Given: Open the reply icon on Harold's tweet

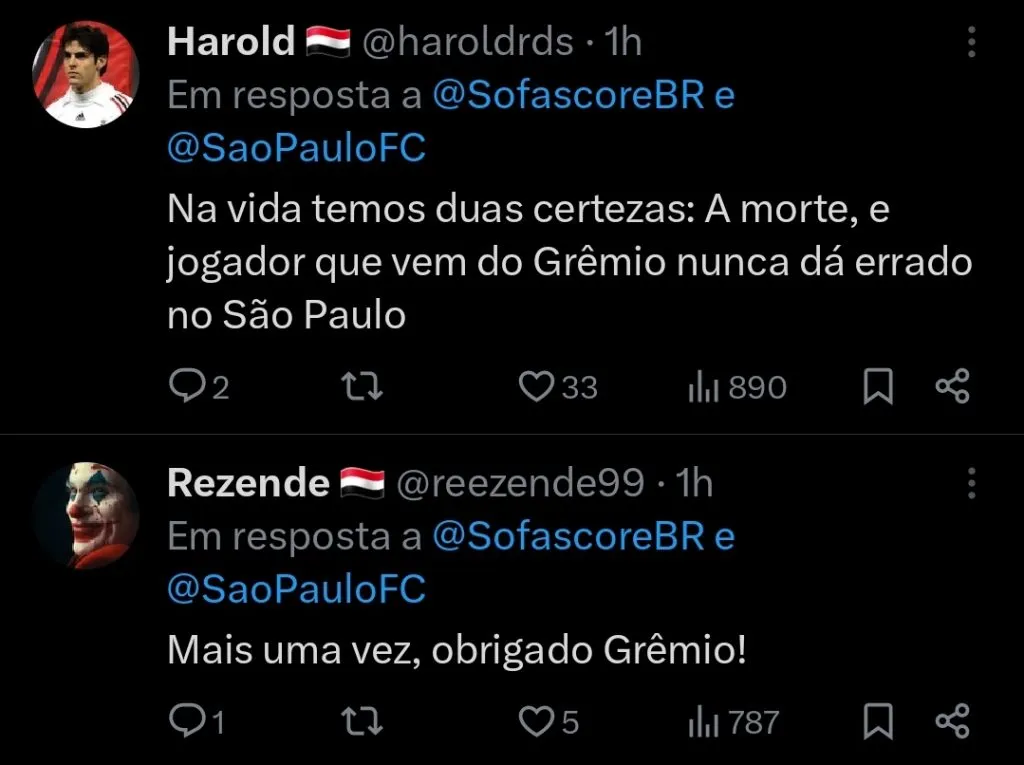Looking at the screenshot, I should tap(190, 385).
